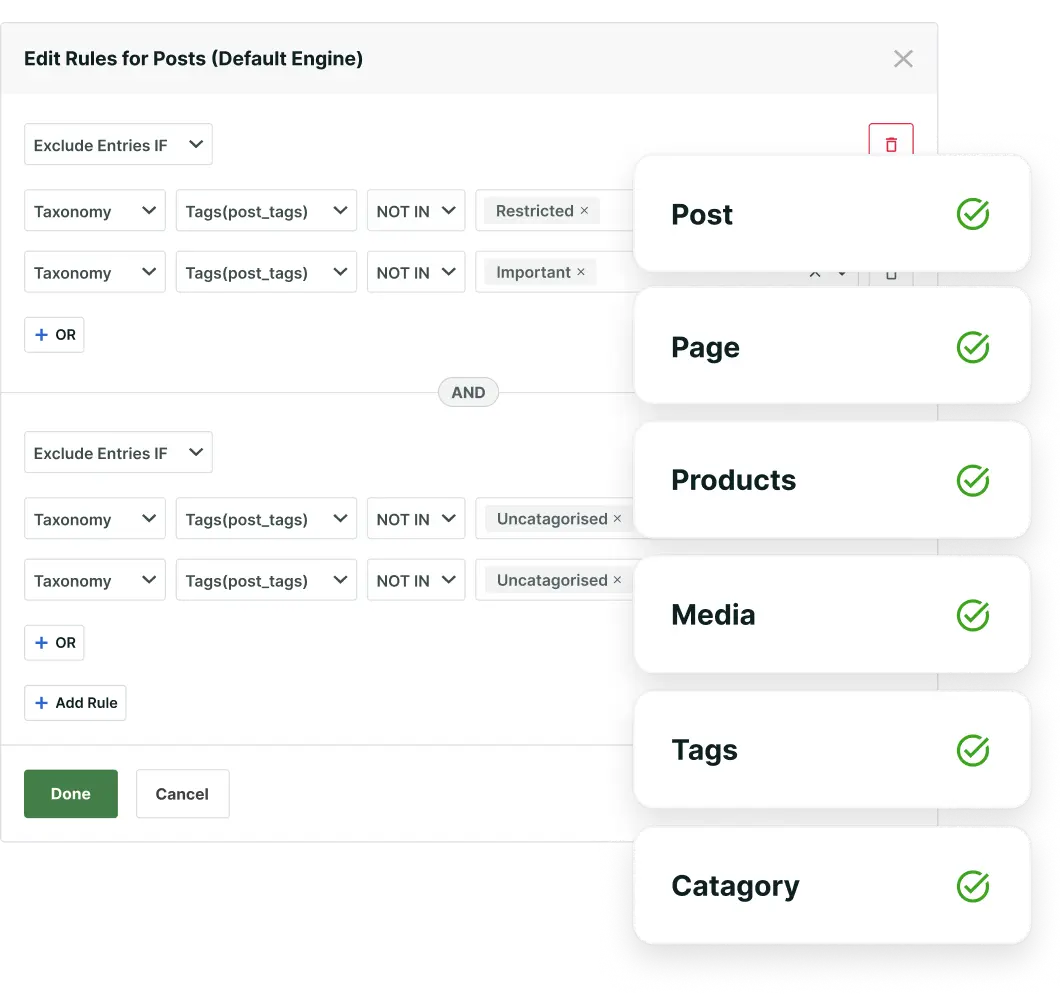Remove the Restricted tag chip
The width and height of the screenshot is (1060, 1000).
[582, 211]
